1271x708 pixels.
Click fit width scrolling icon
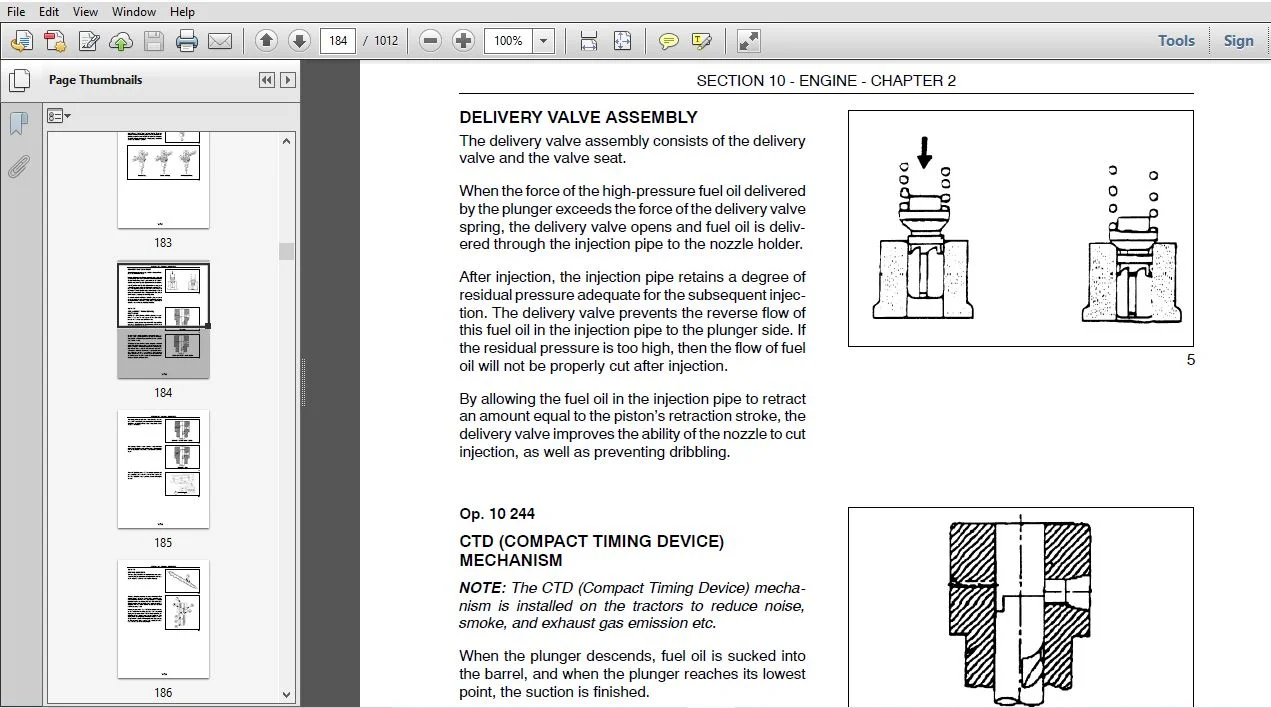[x=589, y=41]
